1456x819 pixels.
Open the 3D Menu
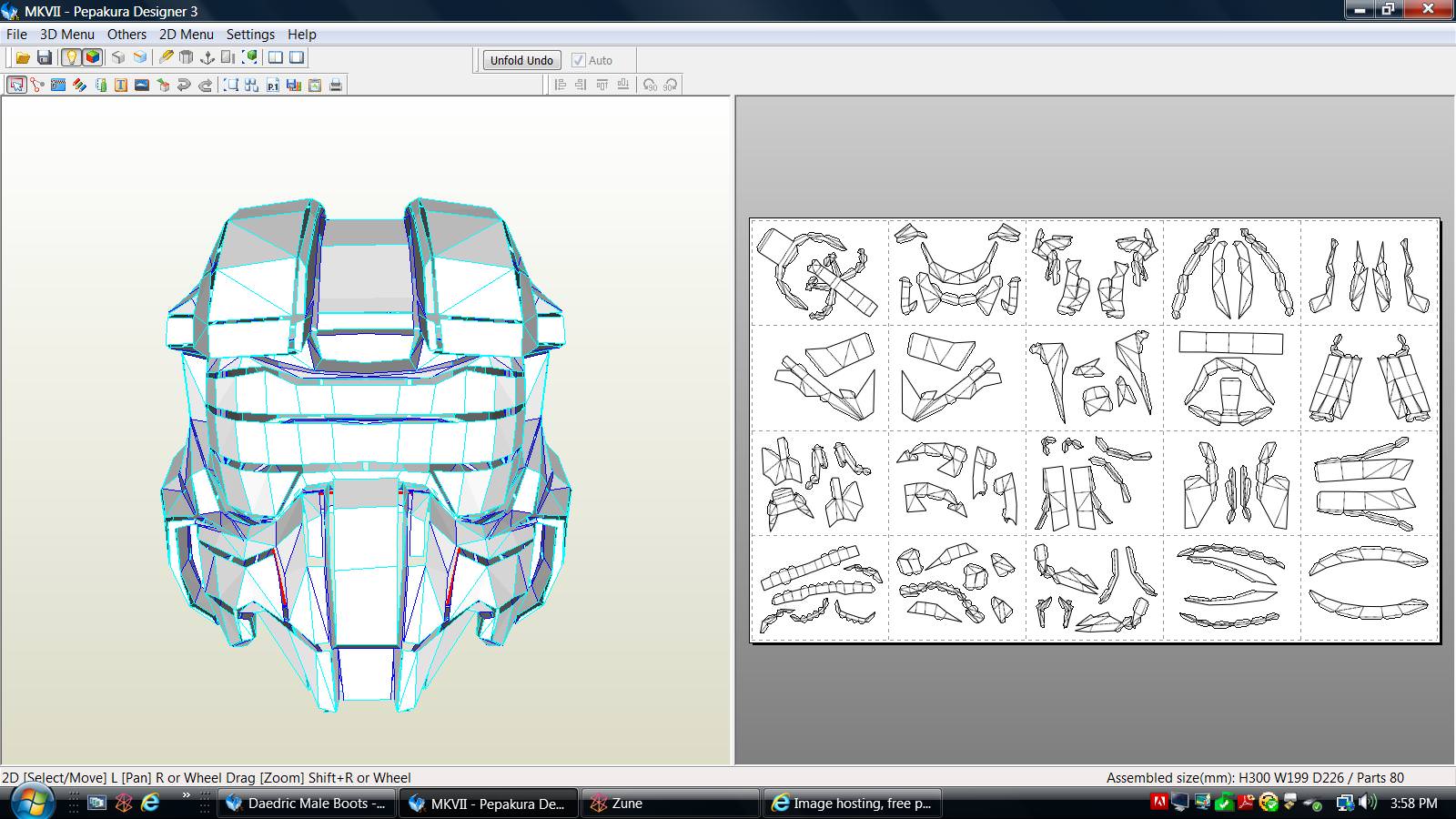pyautogui.click(x=66, y=34)
